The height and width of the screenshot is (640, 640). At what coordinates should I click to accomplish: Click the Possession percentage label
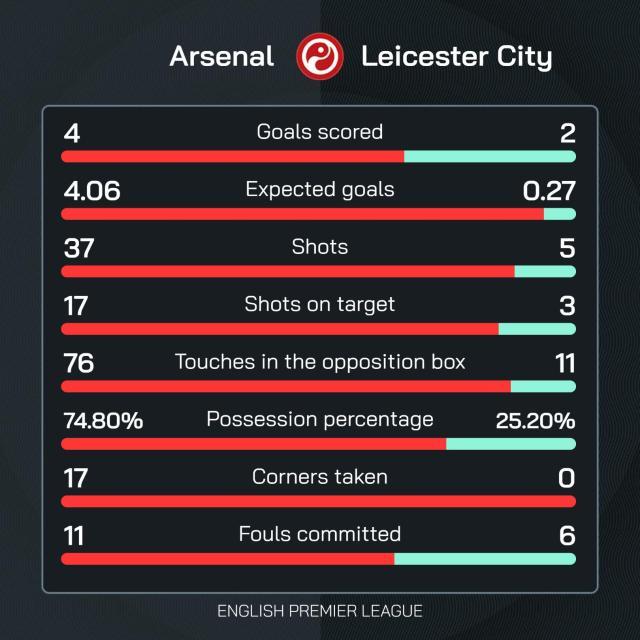[320, 419]
